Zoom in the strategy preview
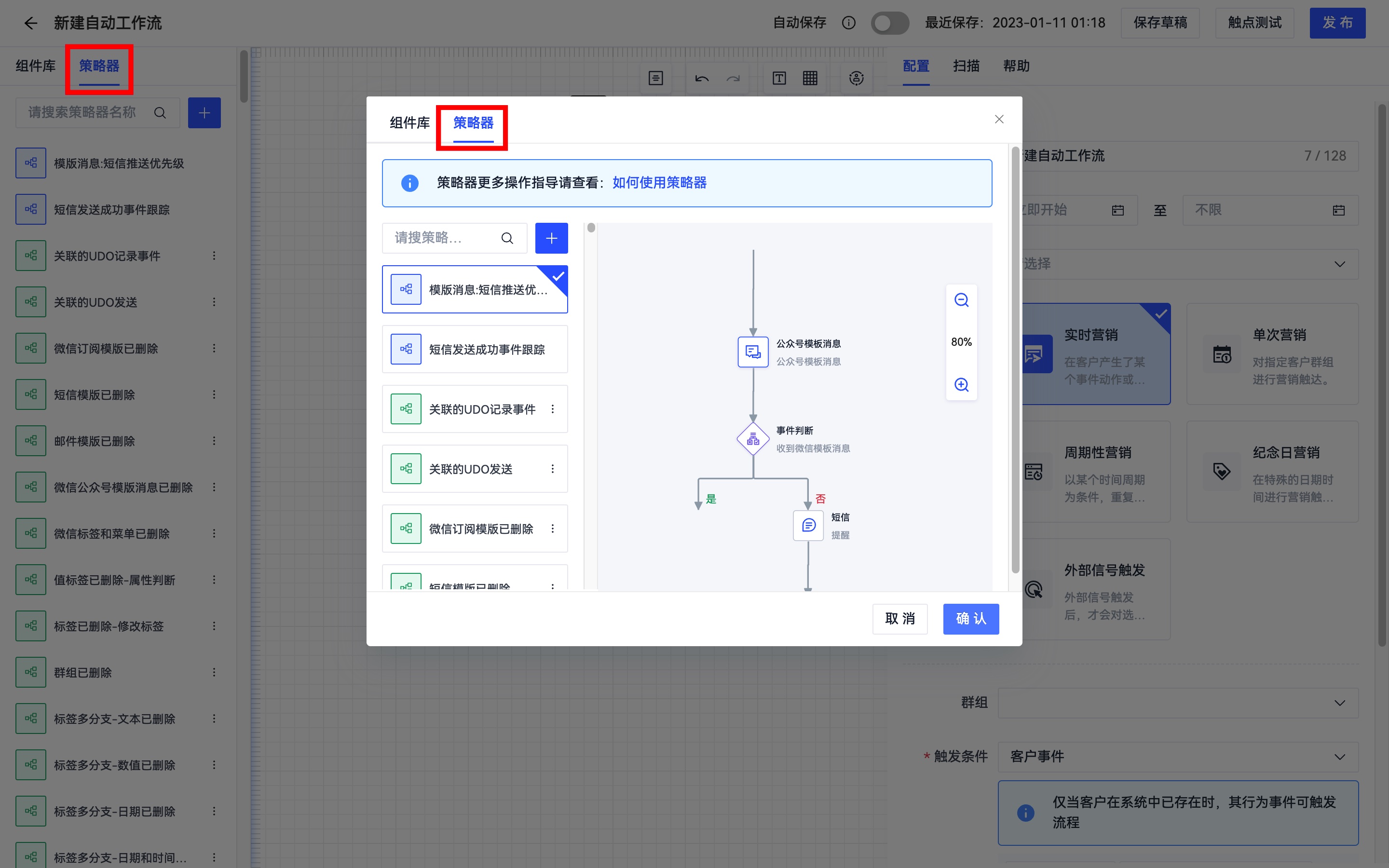This screenshot has width=1389, height=868. [x=961, y=385]
